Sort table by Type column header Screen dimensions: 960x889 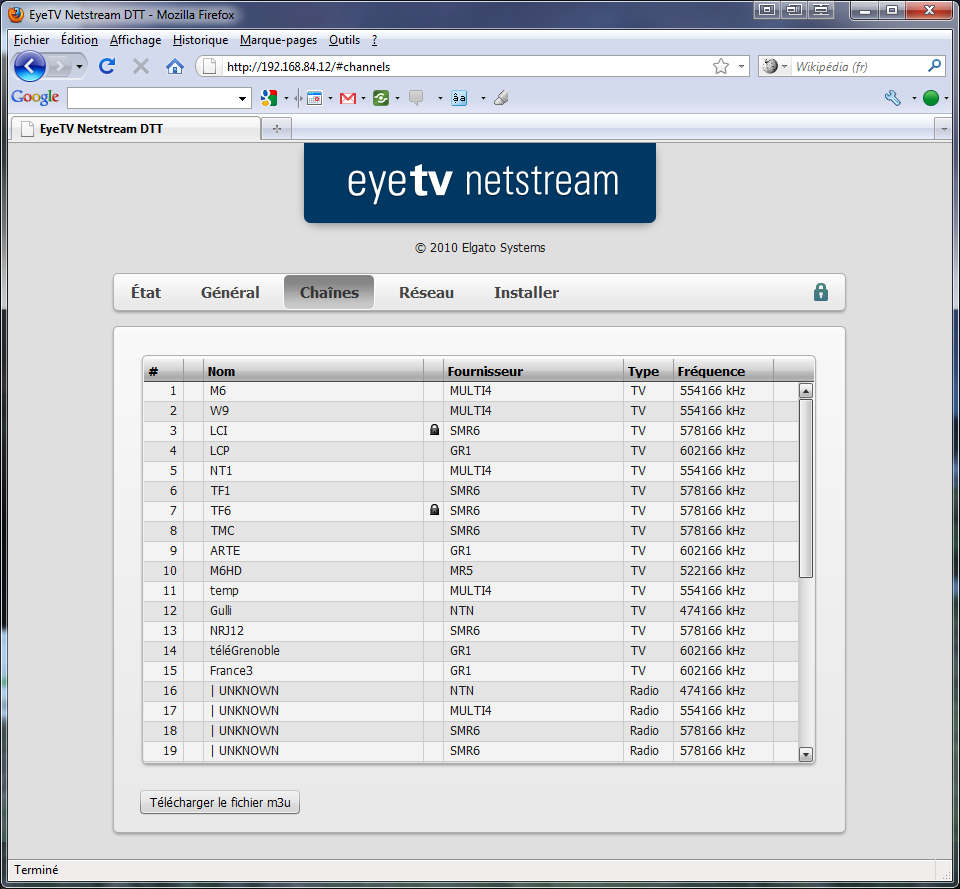tap(648, 371)
